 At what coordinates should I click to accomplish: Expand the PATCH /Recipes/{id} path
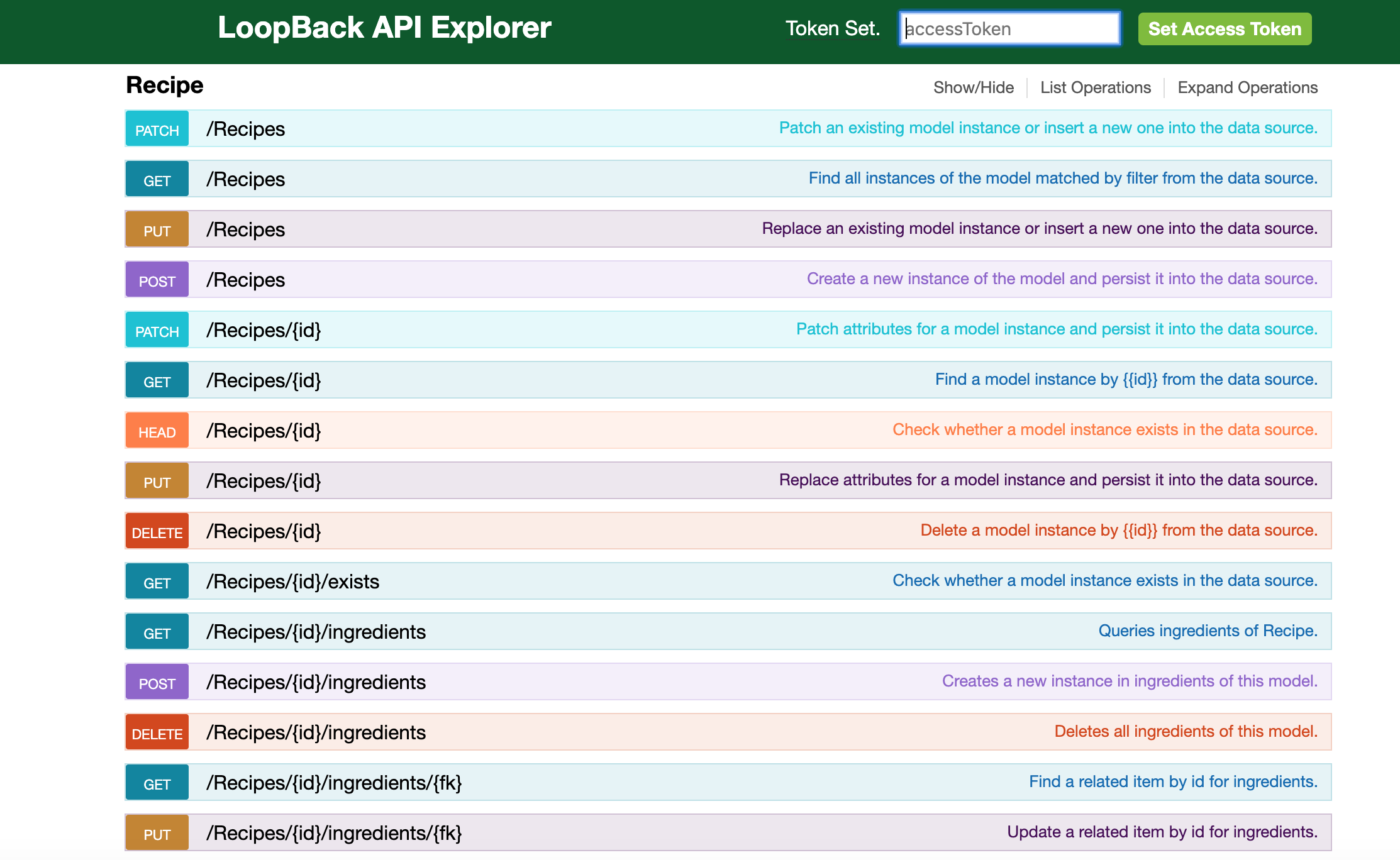click(x=264, y=330)
